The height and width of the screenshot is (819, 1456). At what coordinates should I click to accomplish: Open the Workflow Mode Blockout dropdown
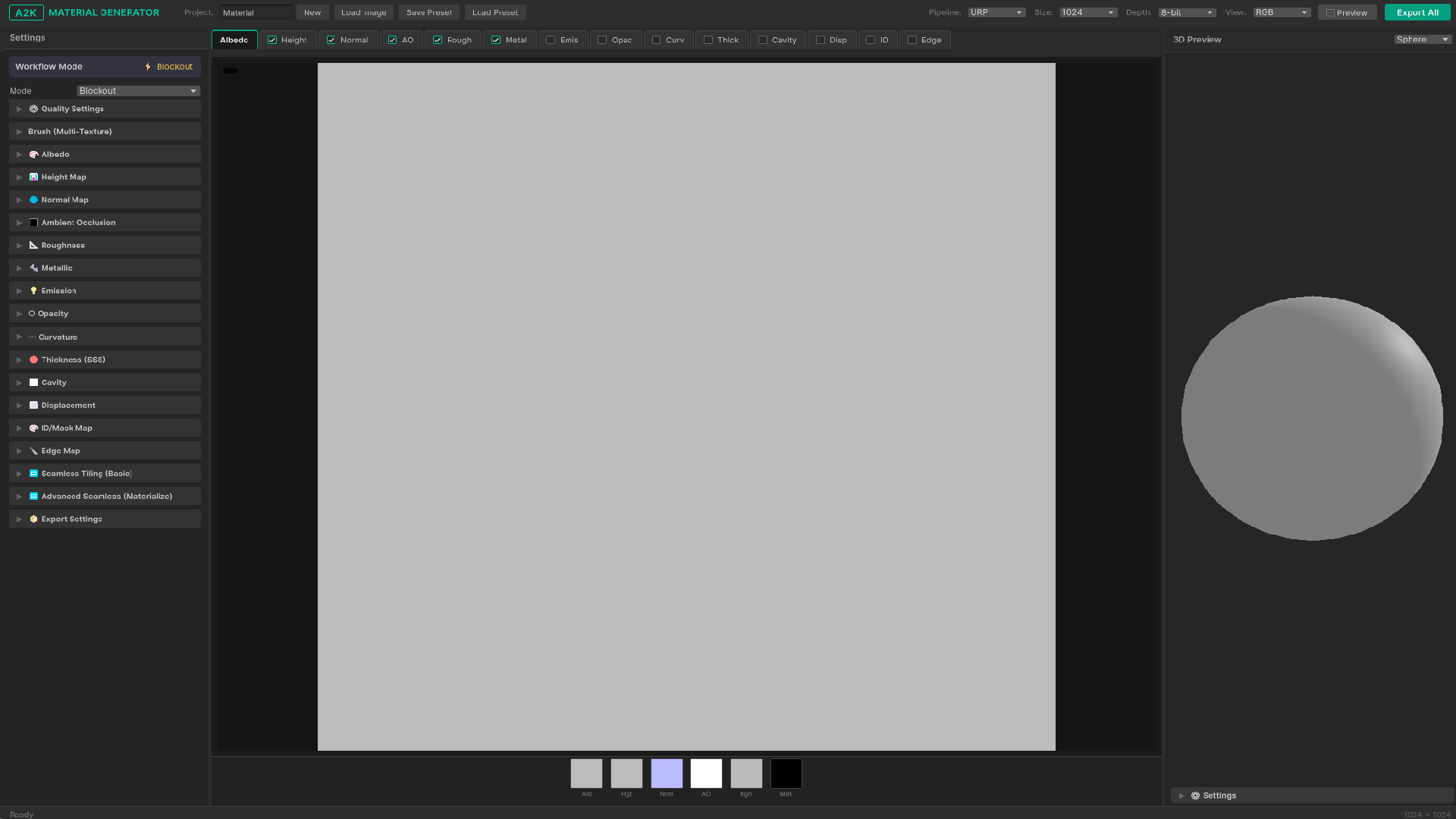tap(138, 91)
